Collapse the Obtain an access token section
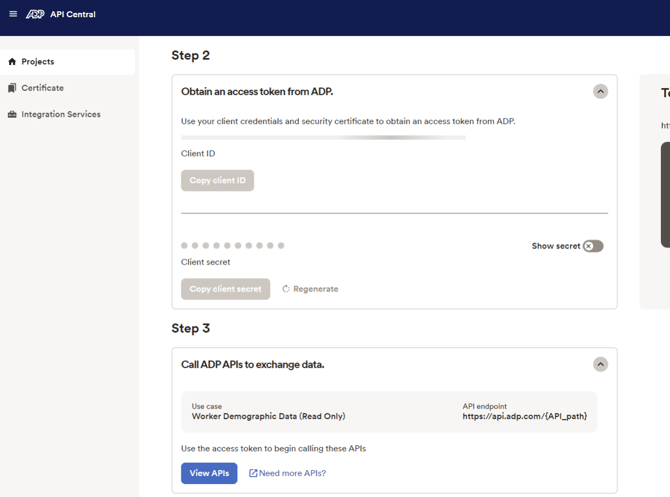670x497 pixels. [600, 91]
